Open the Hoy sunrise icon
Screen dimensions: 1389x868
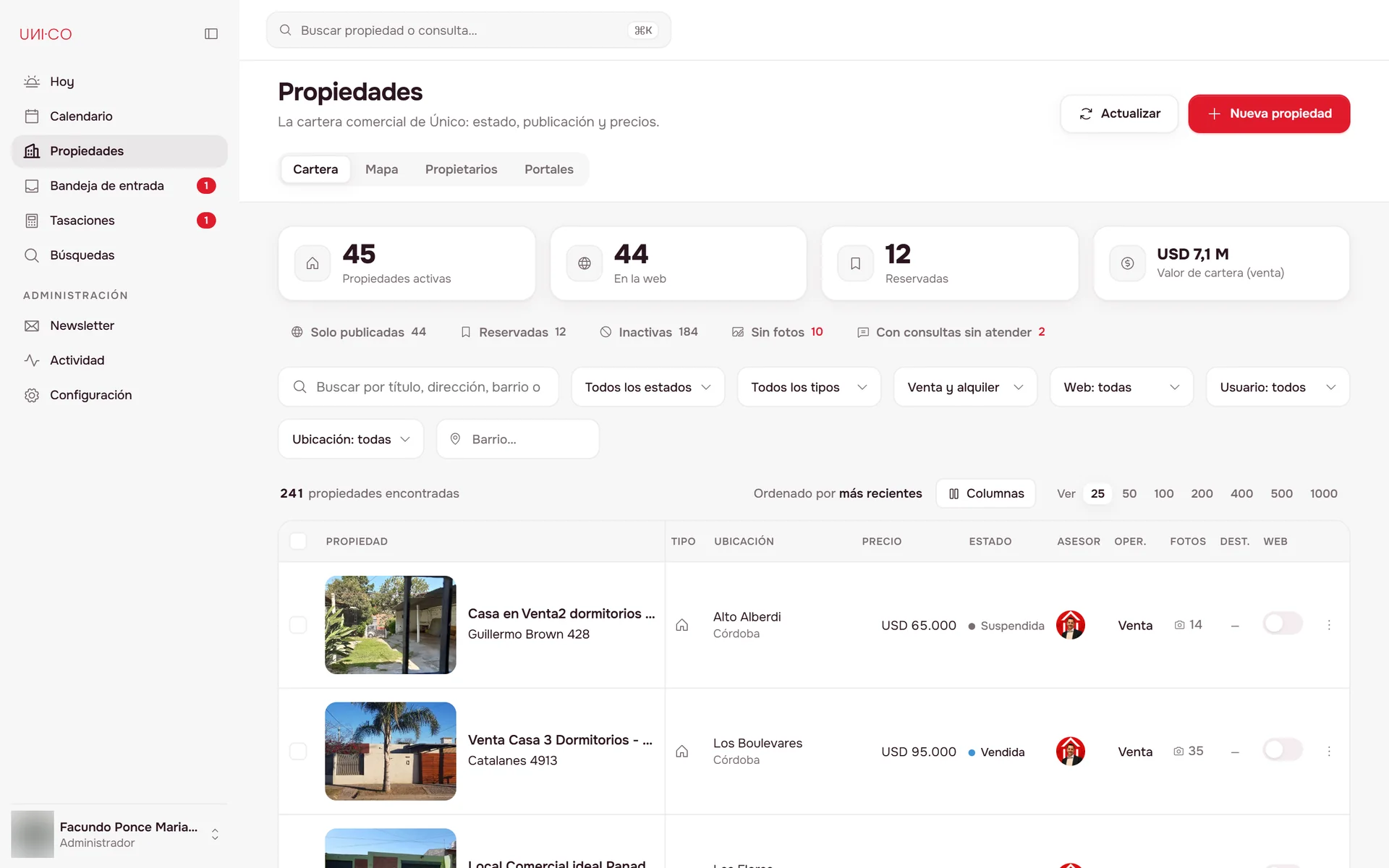[32, 82]
